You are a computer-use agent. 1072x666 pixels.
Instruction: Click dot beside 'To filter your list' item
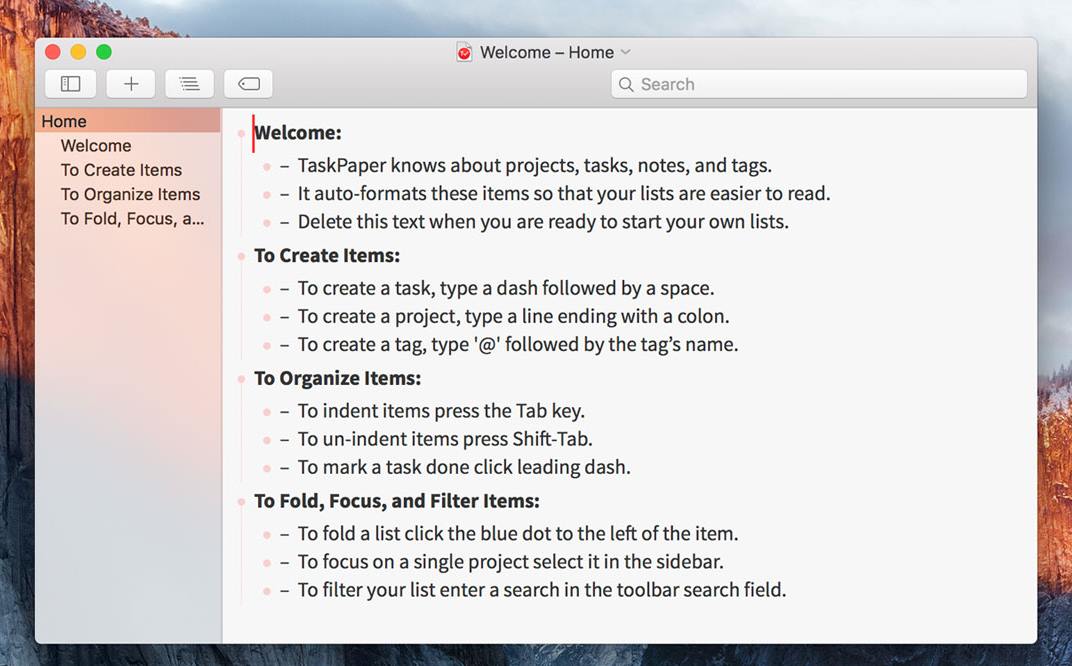tap(267, 591)
